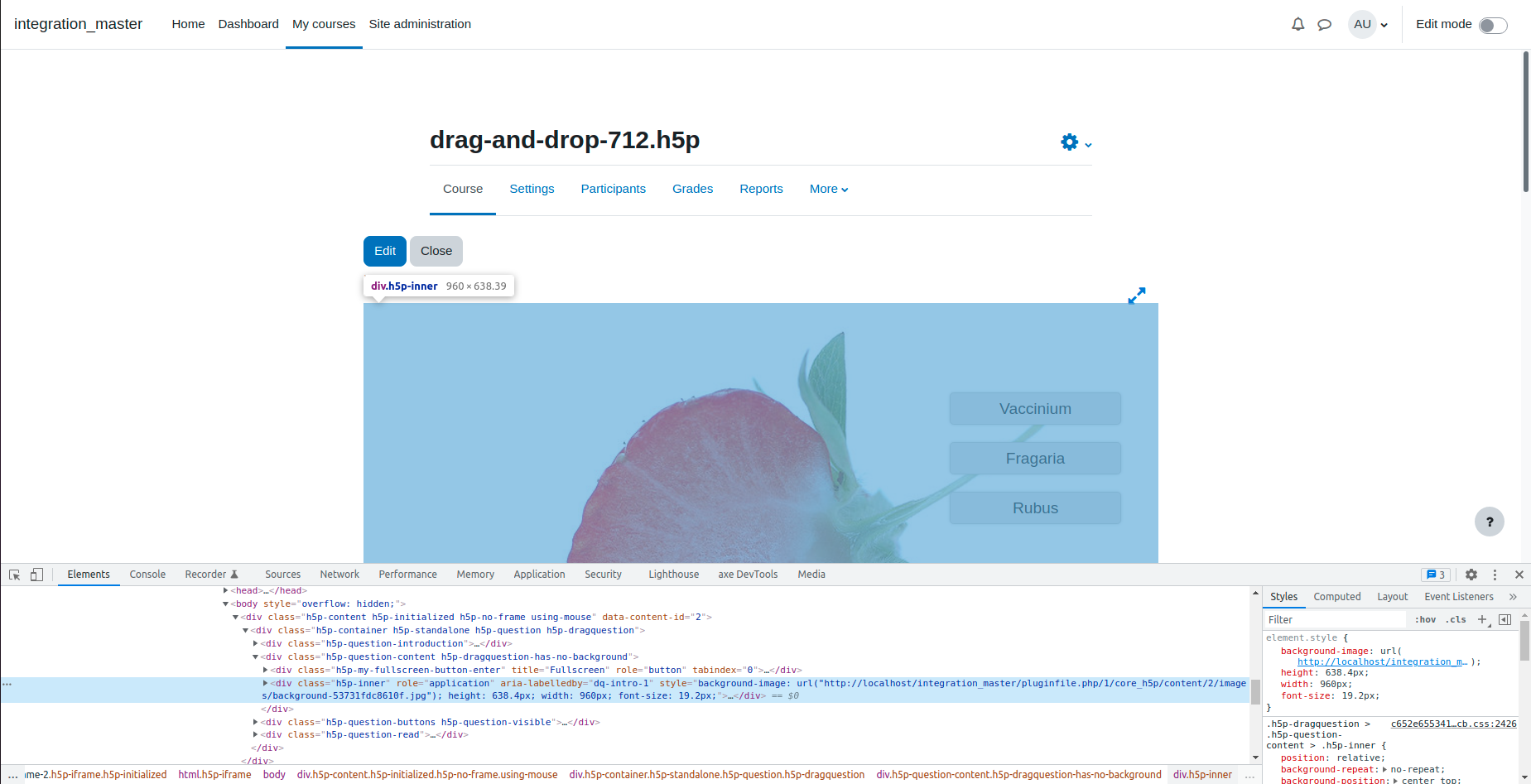1531x784 pixels.
Task: Switch to Layout styles tab
Action: (x=1393, y=597)
